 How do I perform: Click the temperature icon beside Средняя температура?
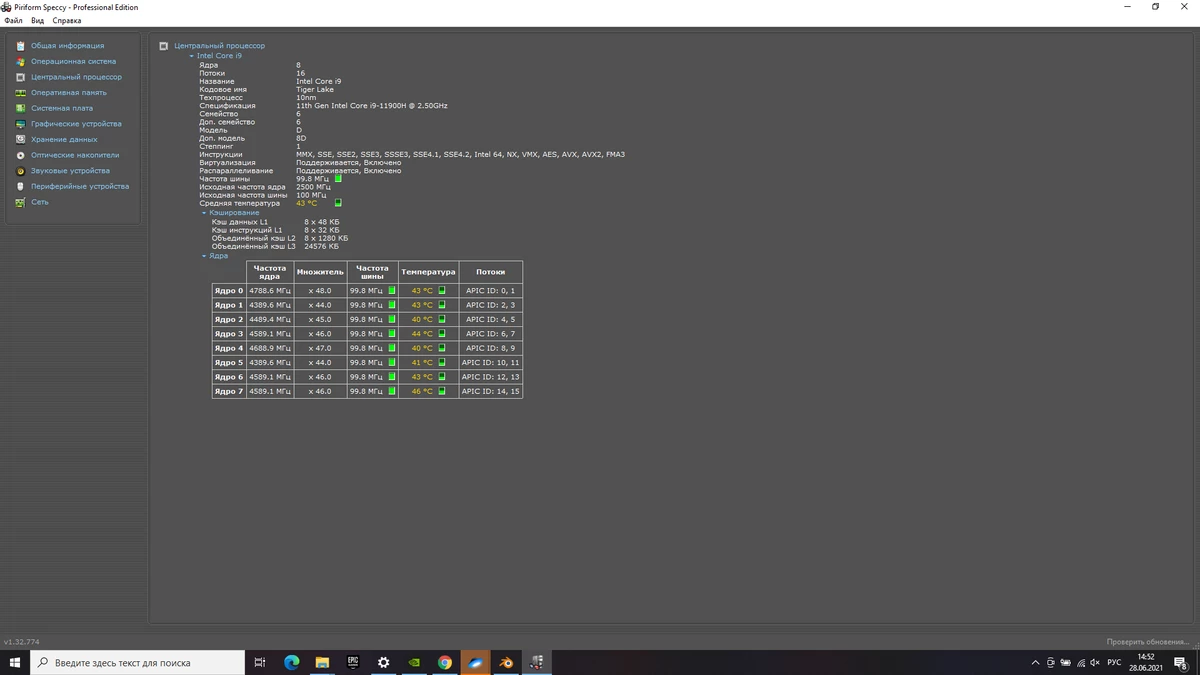[338, 203]
